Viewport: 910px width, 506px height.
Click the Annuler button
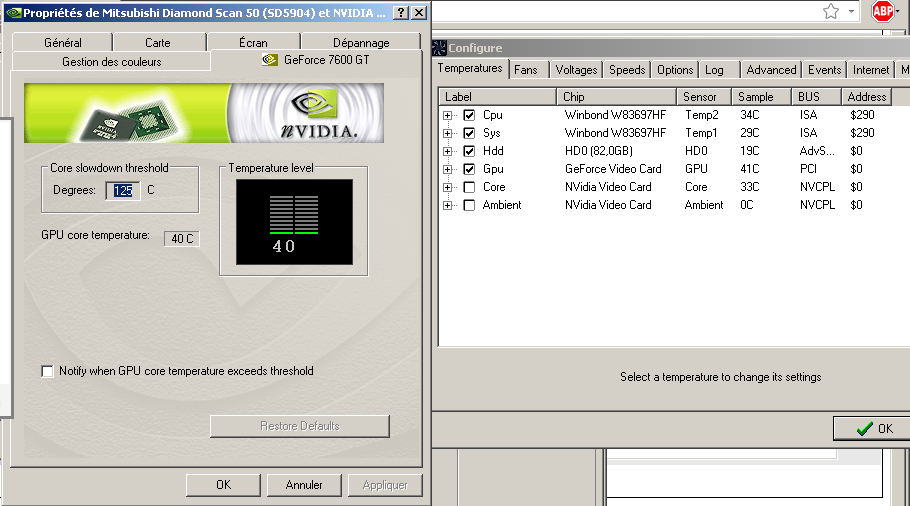[x=304, y=485]
